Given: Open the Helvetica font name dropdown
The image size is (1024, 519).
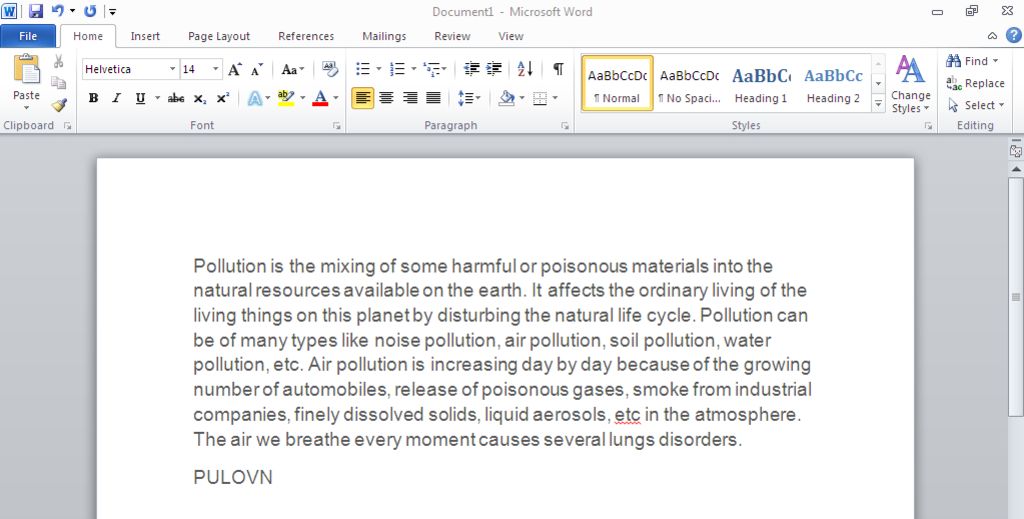Looking at the screenshot, I should coord(172,69).
